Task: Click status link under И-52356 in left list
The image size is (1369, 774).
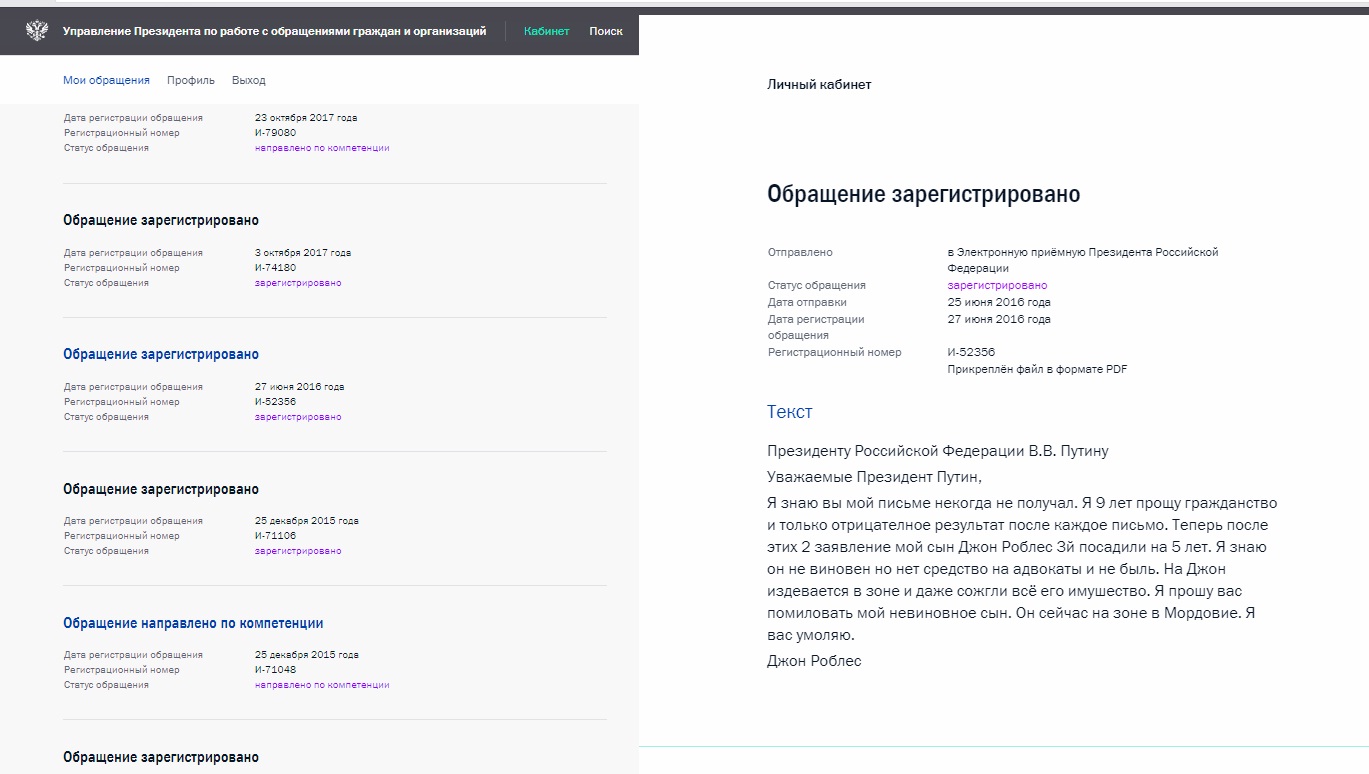Action: pyautogui.click(x=298, y=417)
